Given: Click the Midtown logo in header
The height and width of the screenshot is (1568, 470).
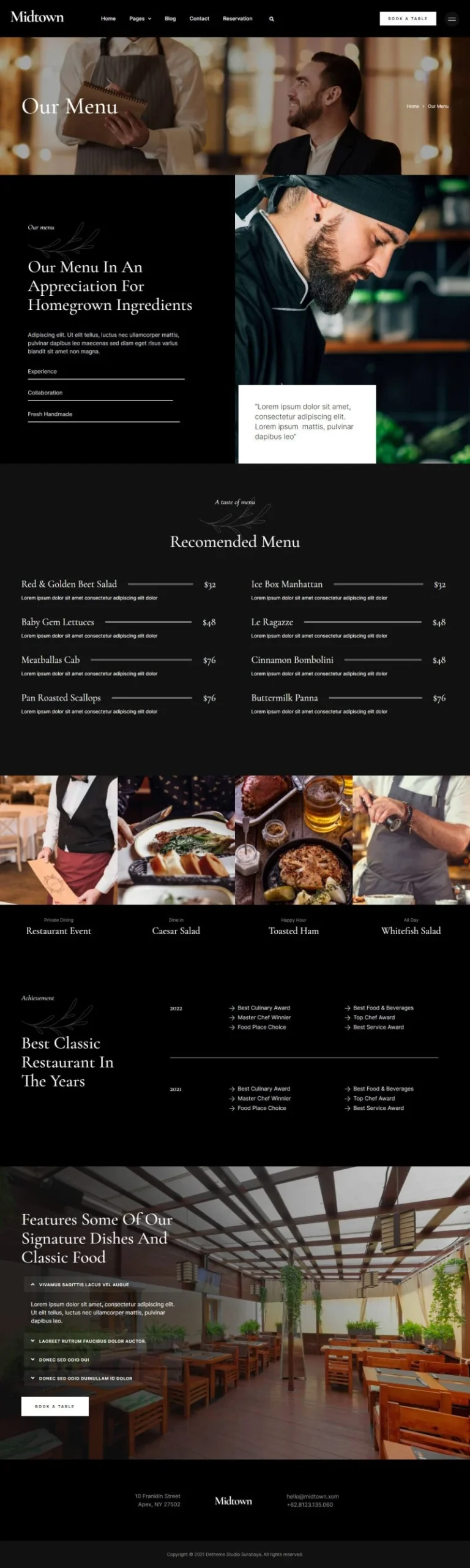Looking at the screenshot, I should click(37, 17).
